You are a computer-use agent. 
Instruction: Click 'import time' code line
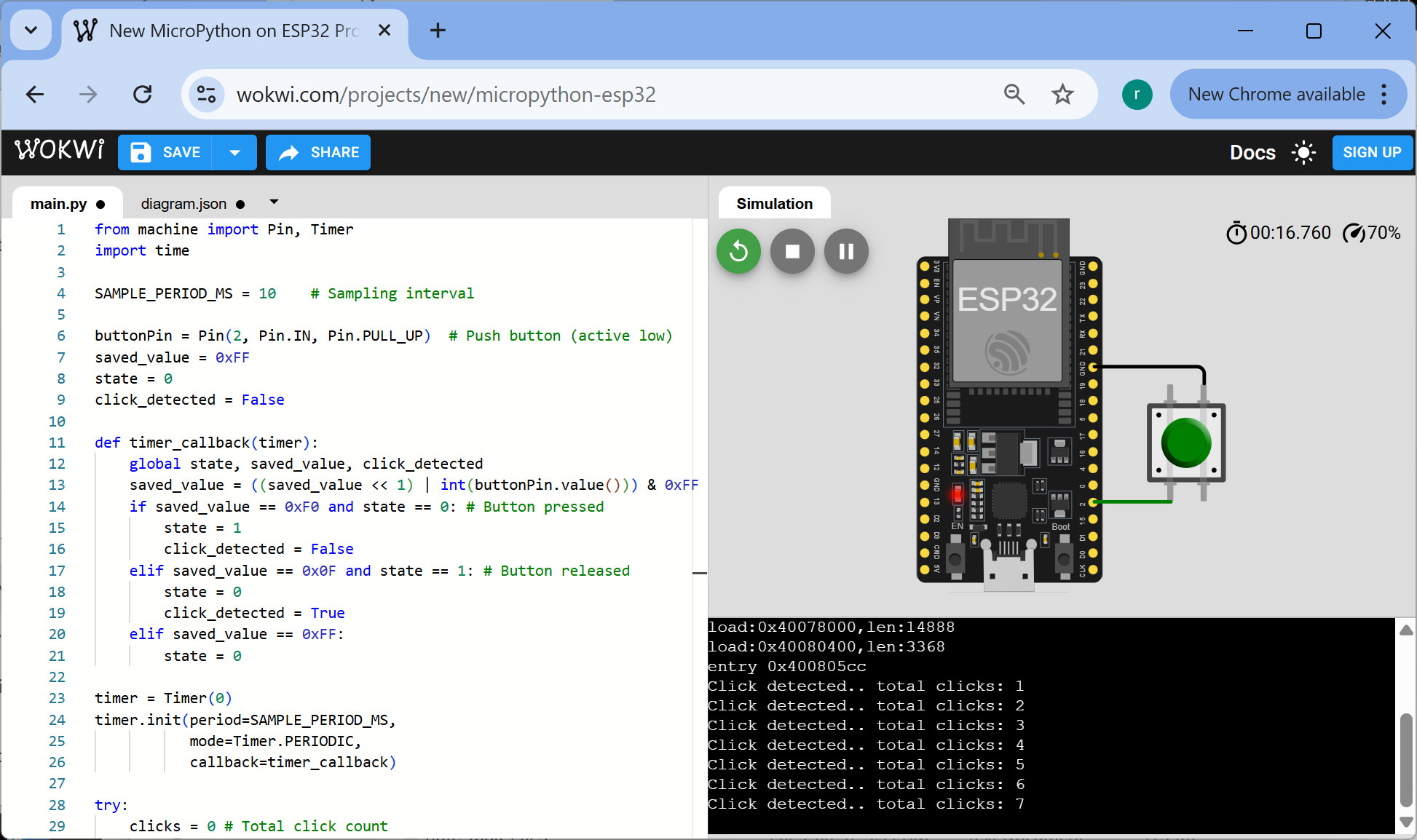[x=141, y=250]
